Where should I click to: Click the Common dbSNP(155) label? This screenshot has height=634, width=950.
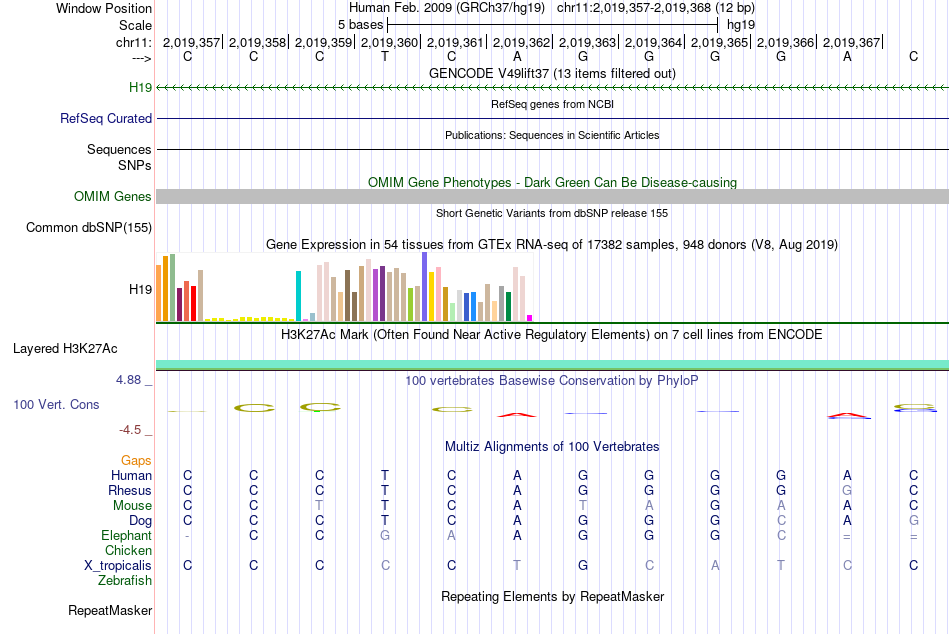coord(88,227)
